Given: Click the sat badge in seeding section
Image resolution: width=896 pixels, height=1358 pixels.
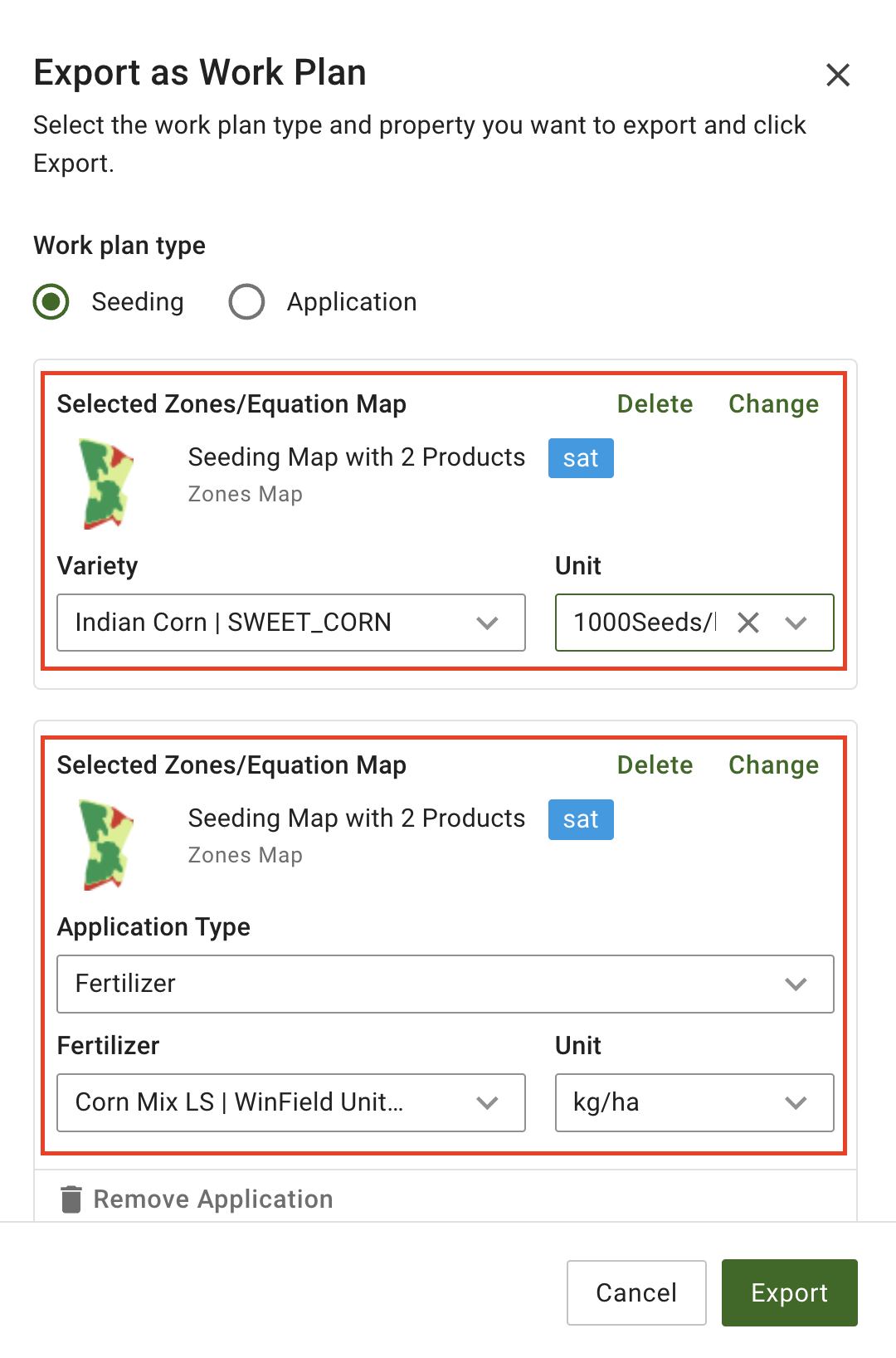Looking at the screenshot, I should click(x=581, y=458).
